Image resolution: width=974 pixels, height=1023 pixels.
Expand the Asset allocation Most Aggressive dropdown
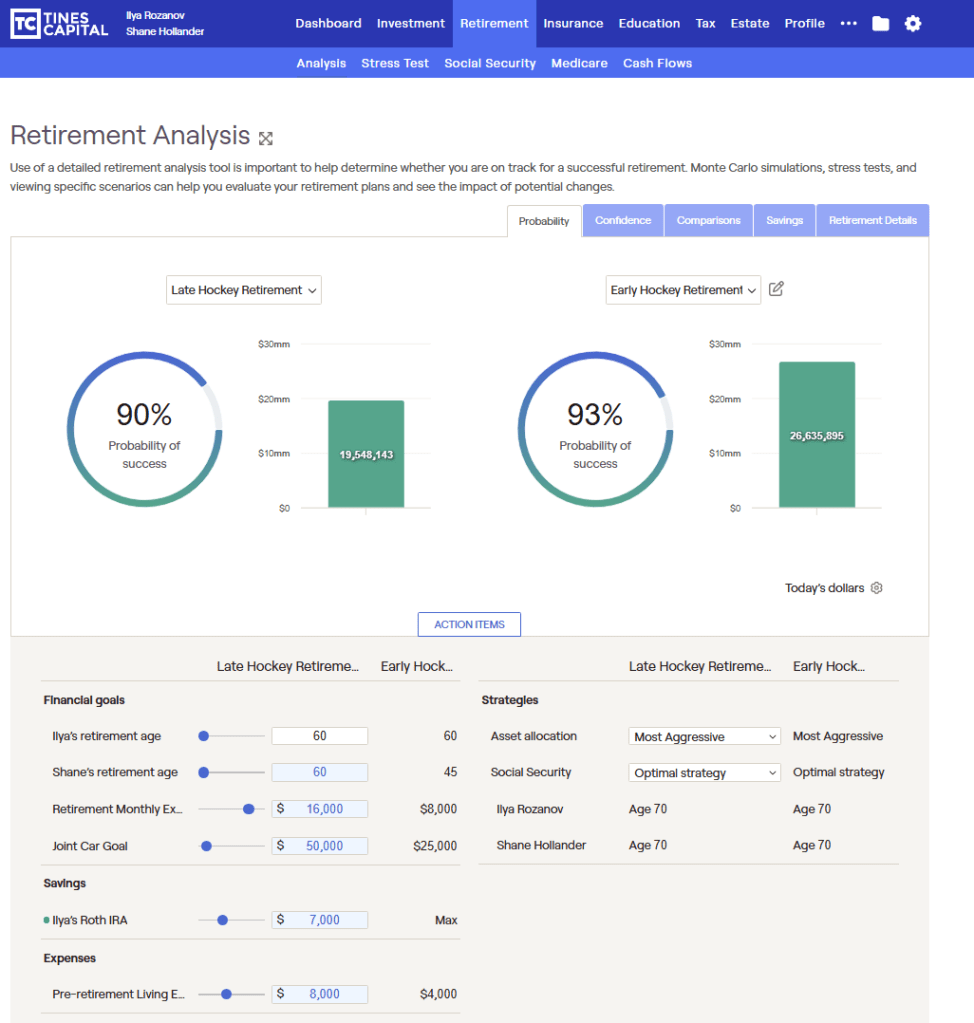705,737
